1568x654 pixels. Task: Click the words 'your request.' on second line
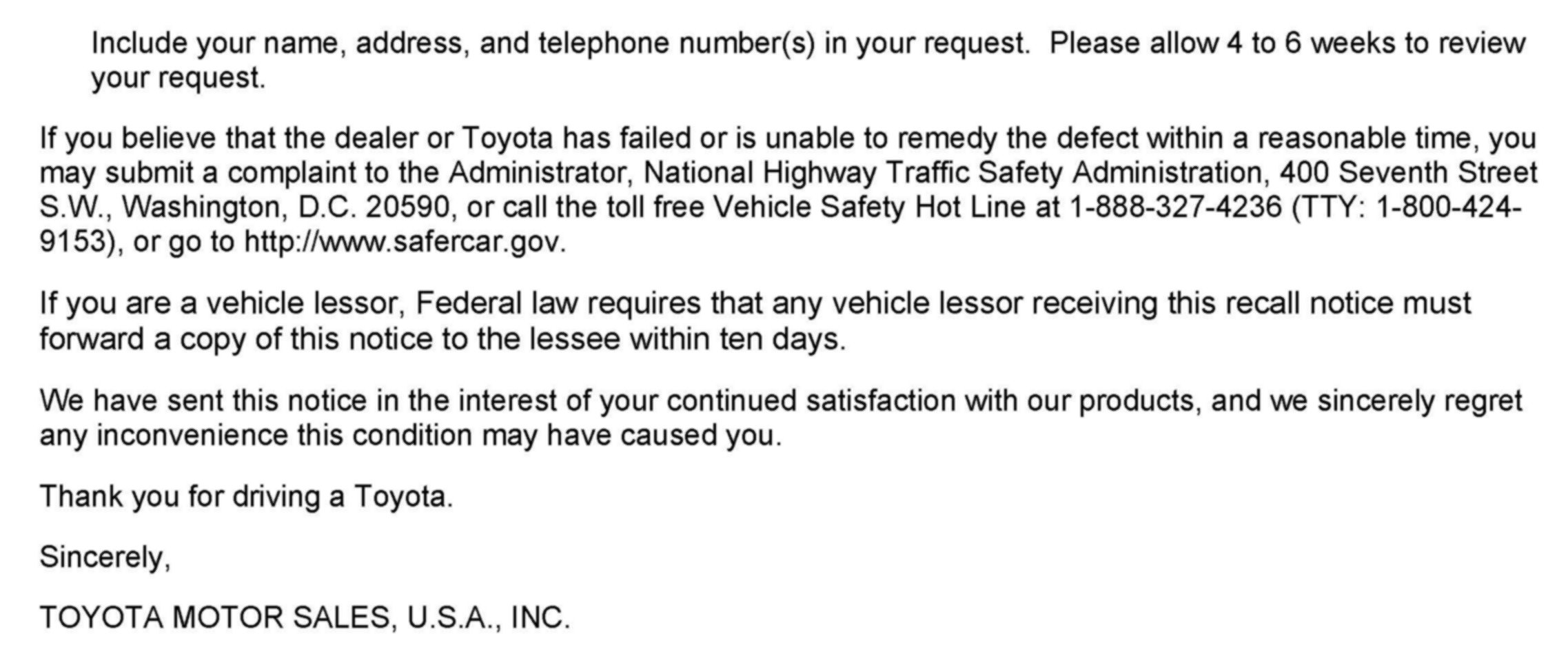(x=178, y=79)
